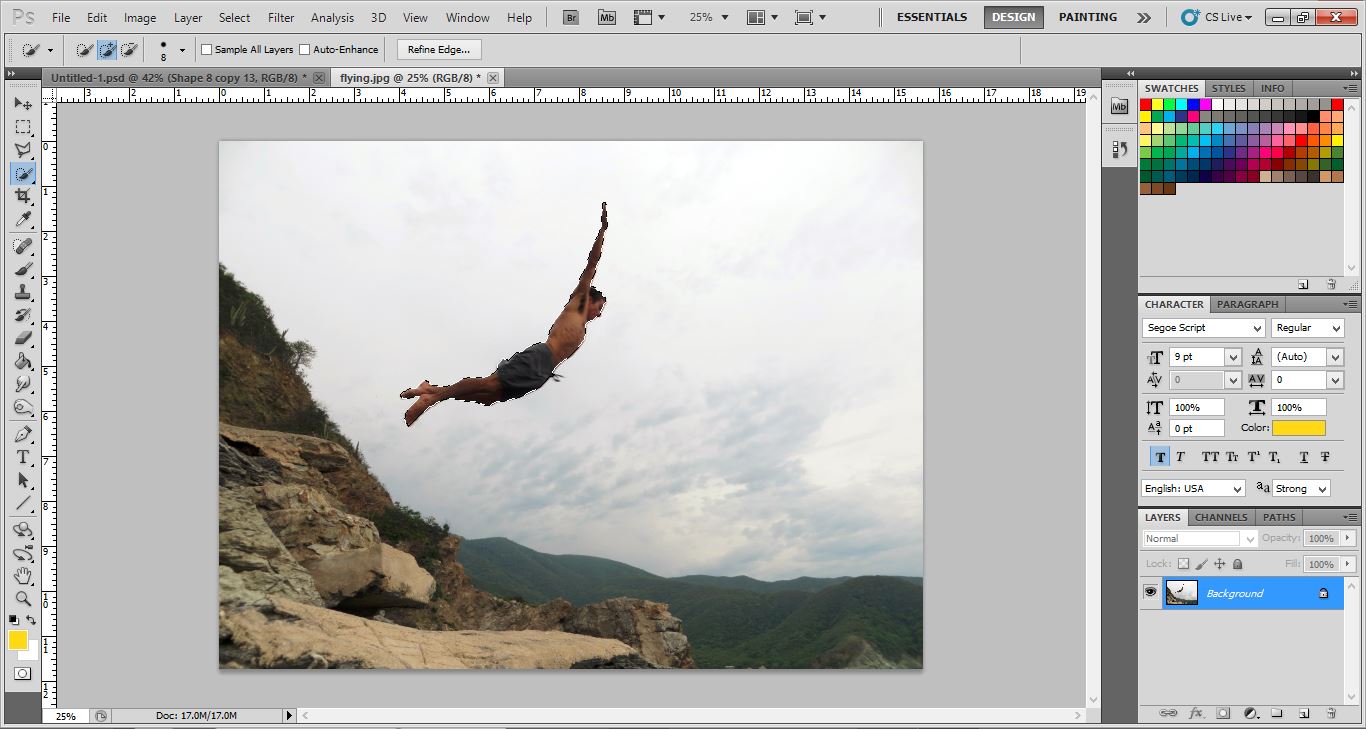Viewport: 1366px width, 729px height.
Task: Toggle Underline in Character panel
Action: tap(1304, 457)
